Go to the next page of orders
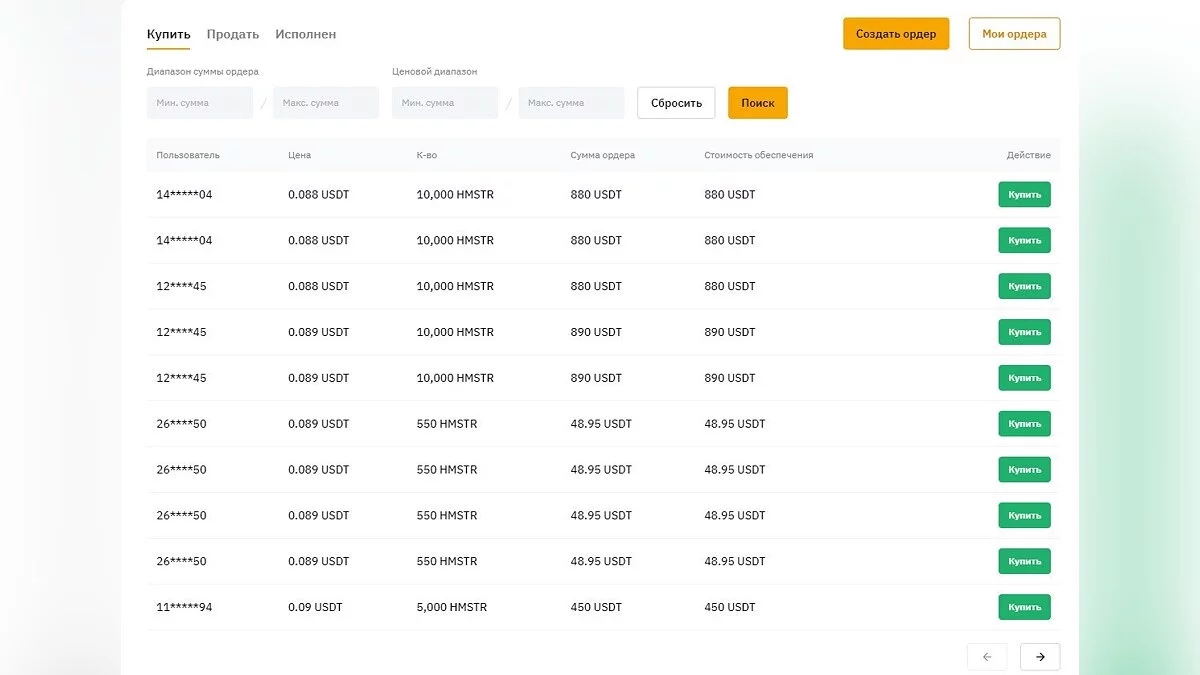Image resolution: width=1200 pixels, height=675 pixels. (x=1040, y=657)
